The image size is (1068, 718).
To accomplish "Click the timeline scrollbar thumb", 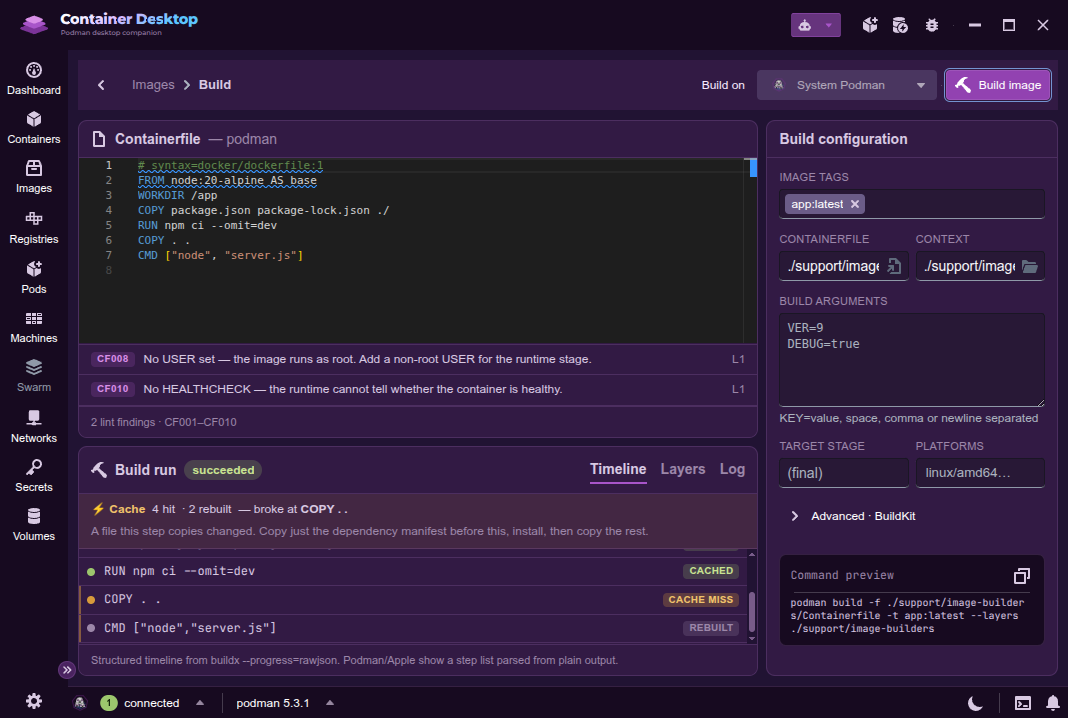I will (x=752, y=612).
